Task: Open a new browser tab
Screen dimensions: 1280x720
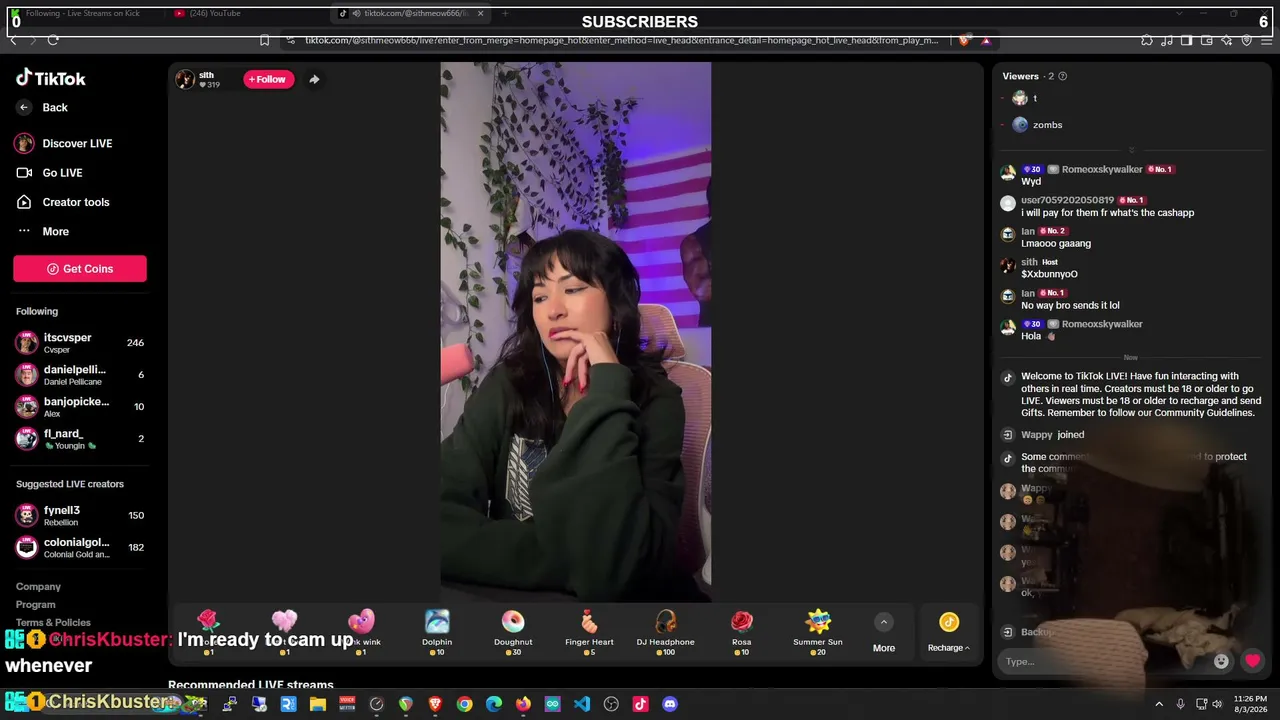Action: 505,14
